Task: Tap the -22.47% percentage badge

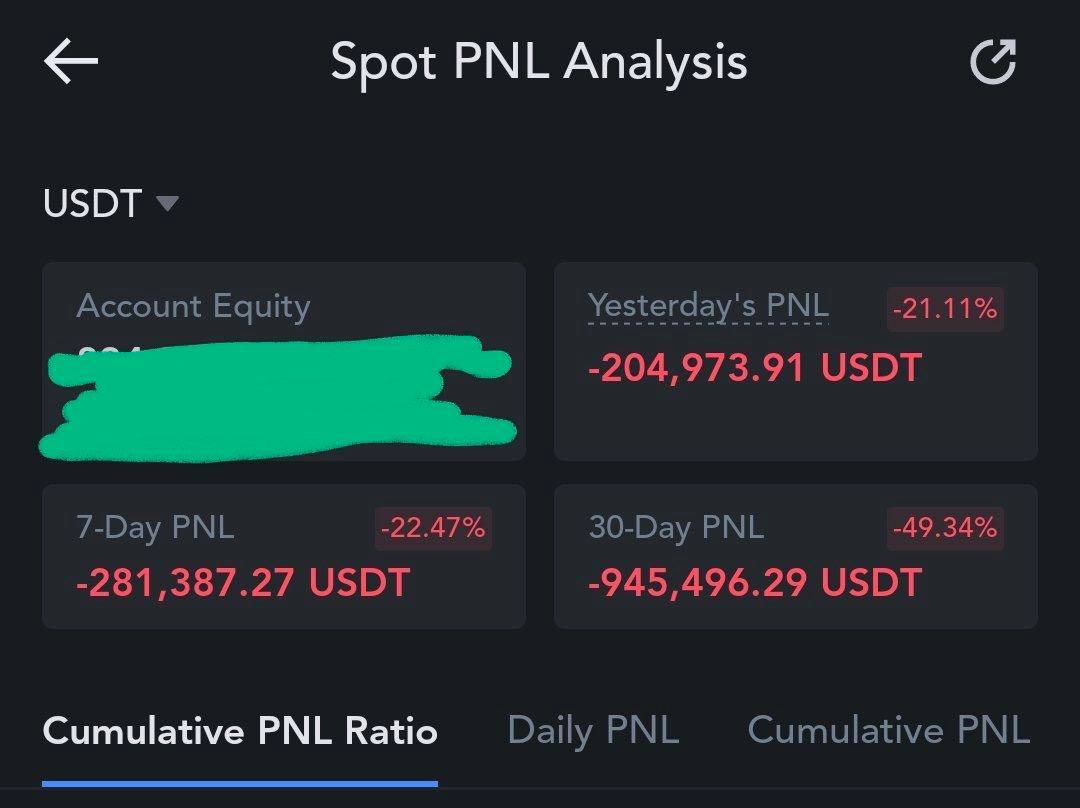Action: (433, 528)
